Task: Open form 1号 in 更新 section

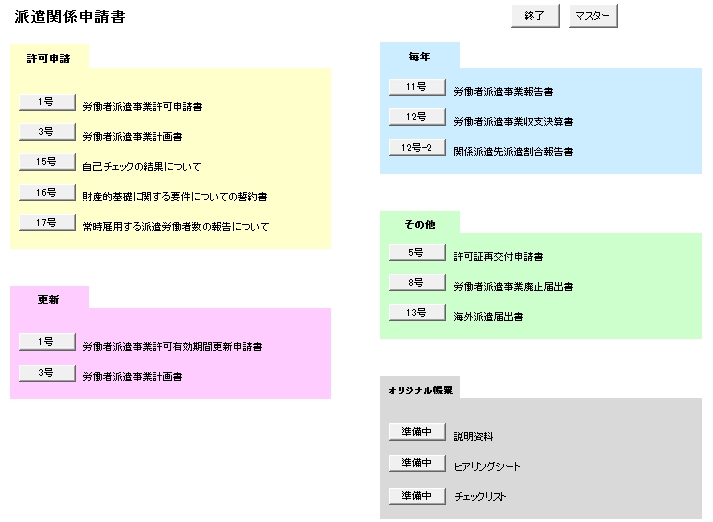Action: [47, 342]
